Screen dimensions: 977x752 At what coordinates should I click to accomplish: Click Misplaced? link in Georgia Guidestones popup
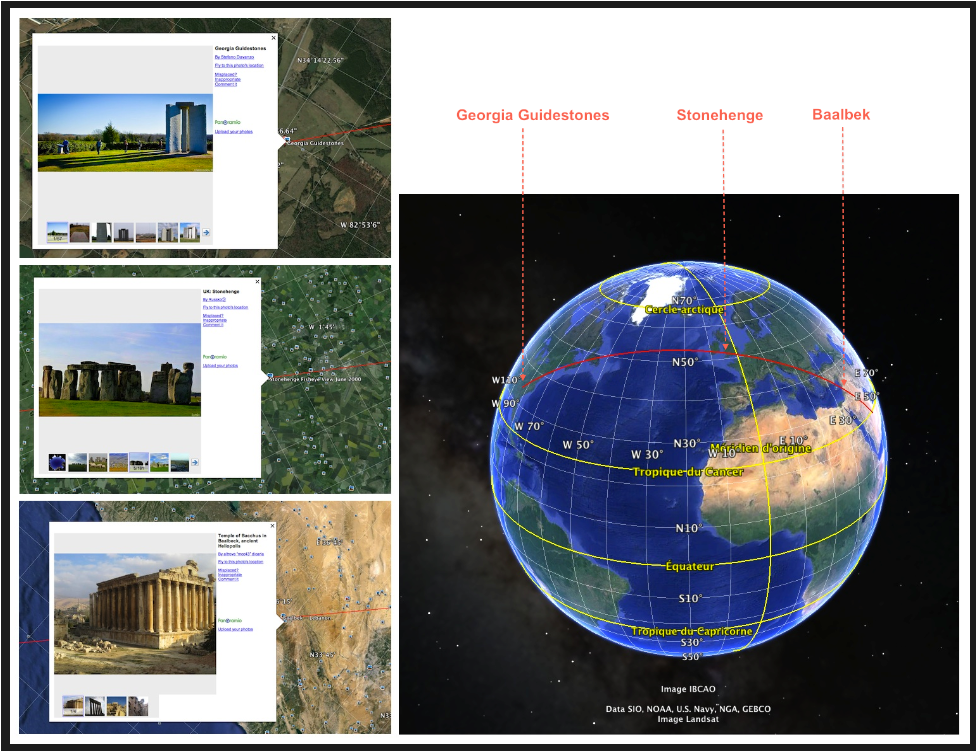(226, 75)
